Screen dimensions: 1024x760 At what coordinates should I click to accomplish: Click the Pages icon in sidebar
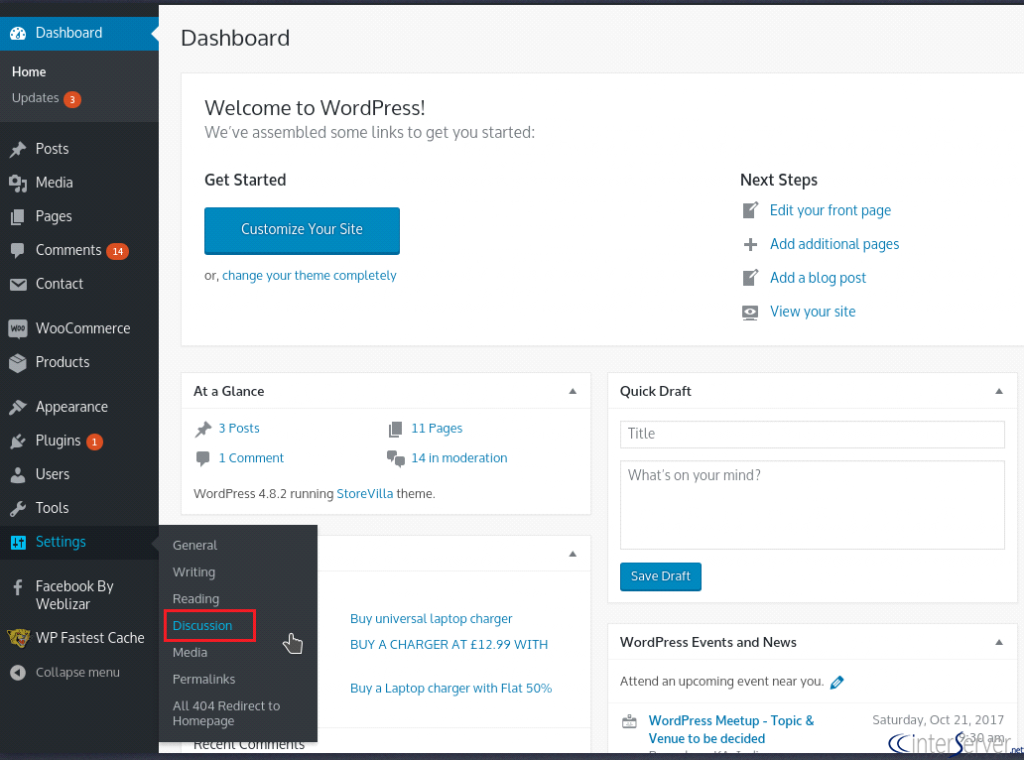click(x=18, y=217)
